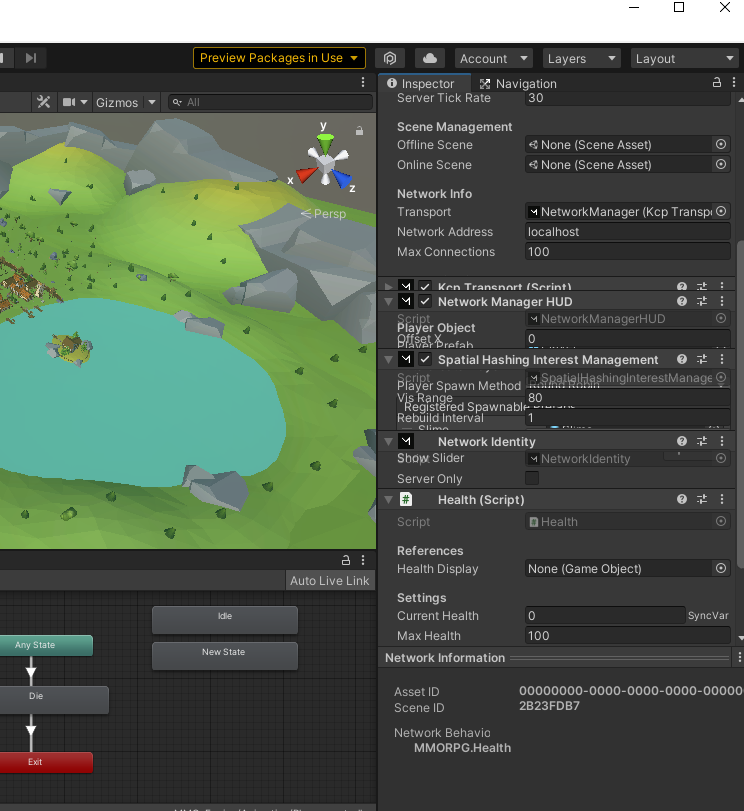Toggle Spatial Hashing Interest Management component checkbox

point(425,360)
